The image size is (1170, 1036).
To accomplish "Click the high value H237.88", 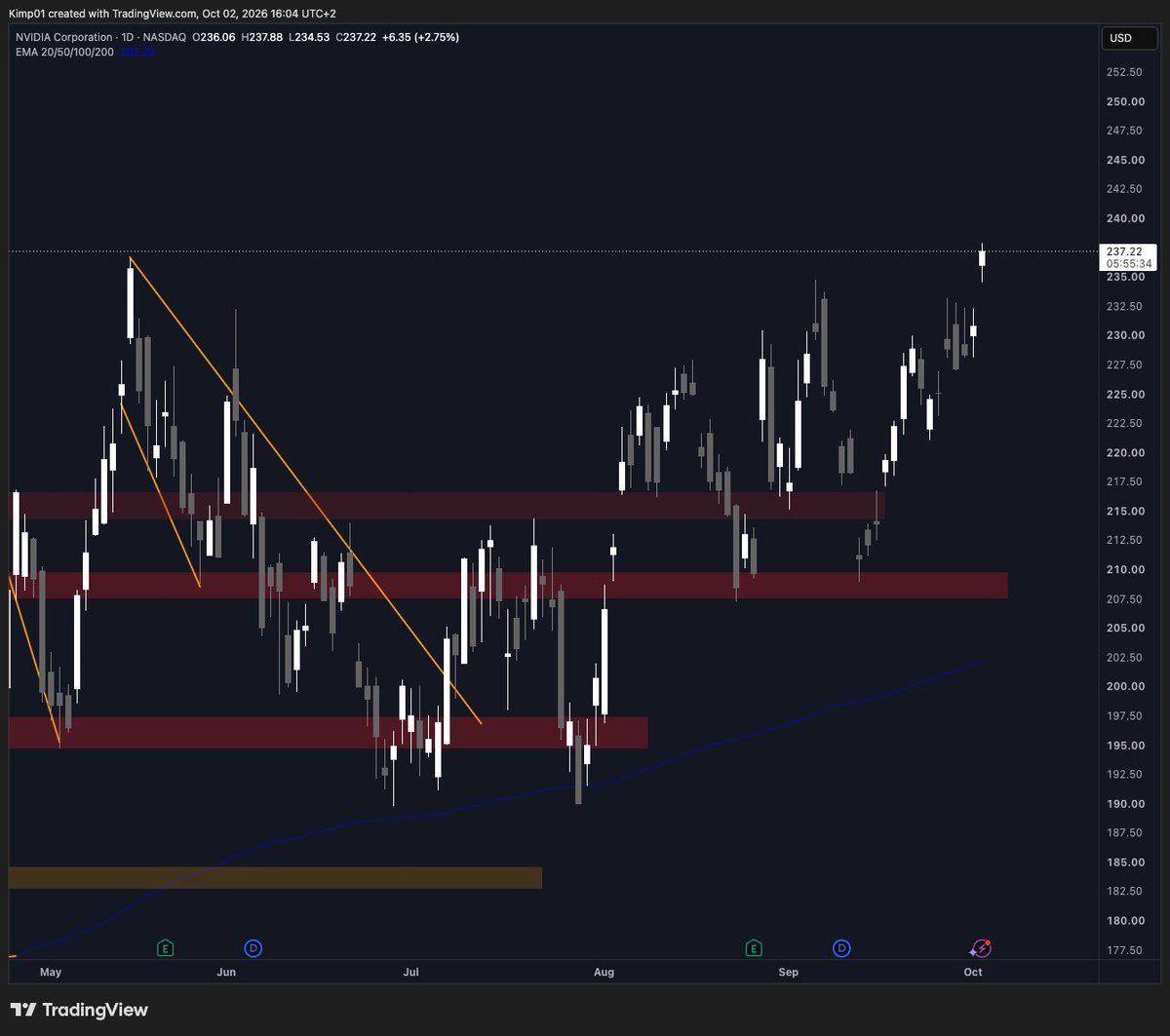I will pos(262,37).
